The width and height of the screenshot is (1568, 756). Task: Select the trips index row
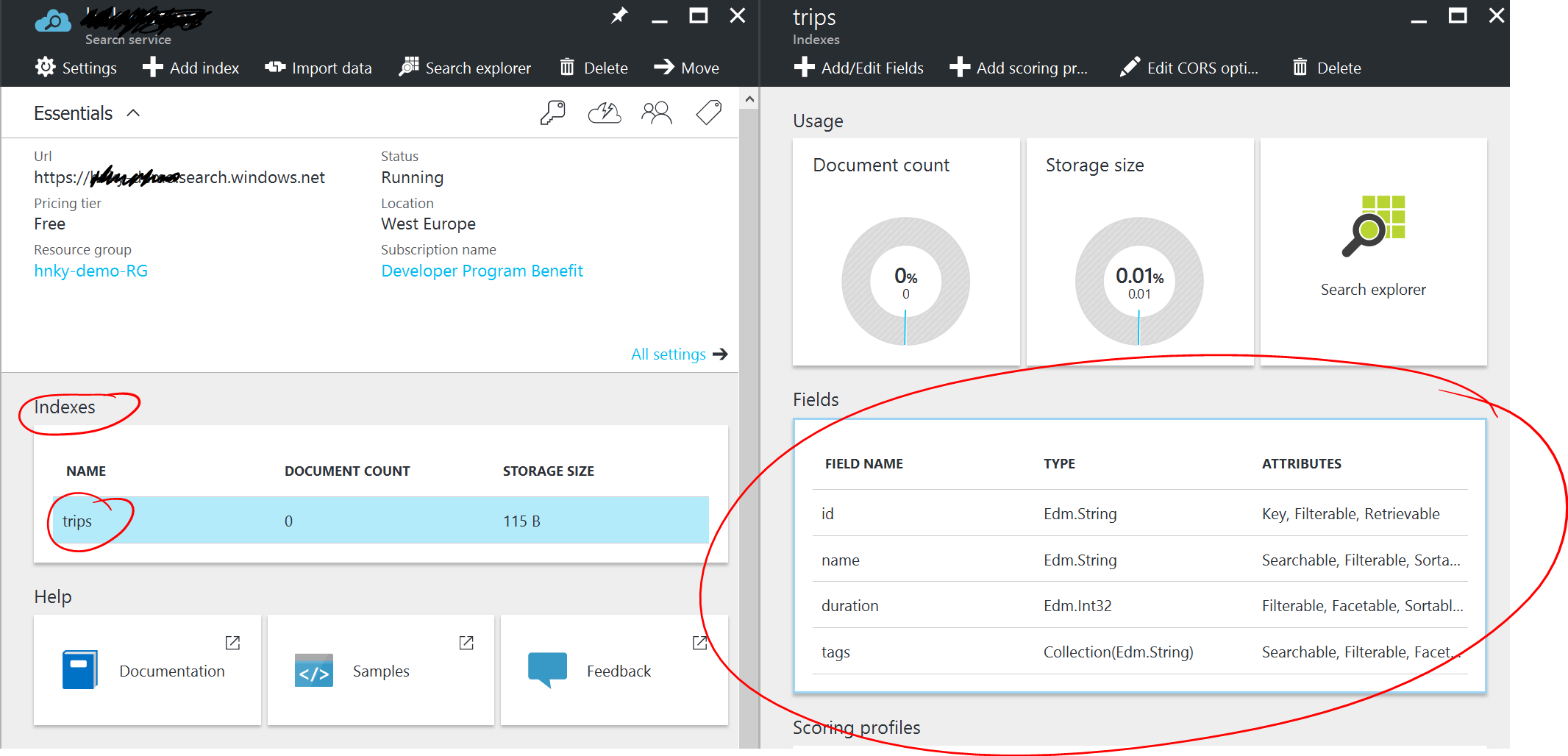[x=380, y=520]
